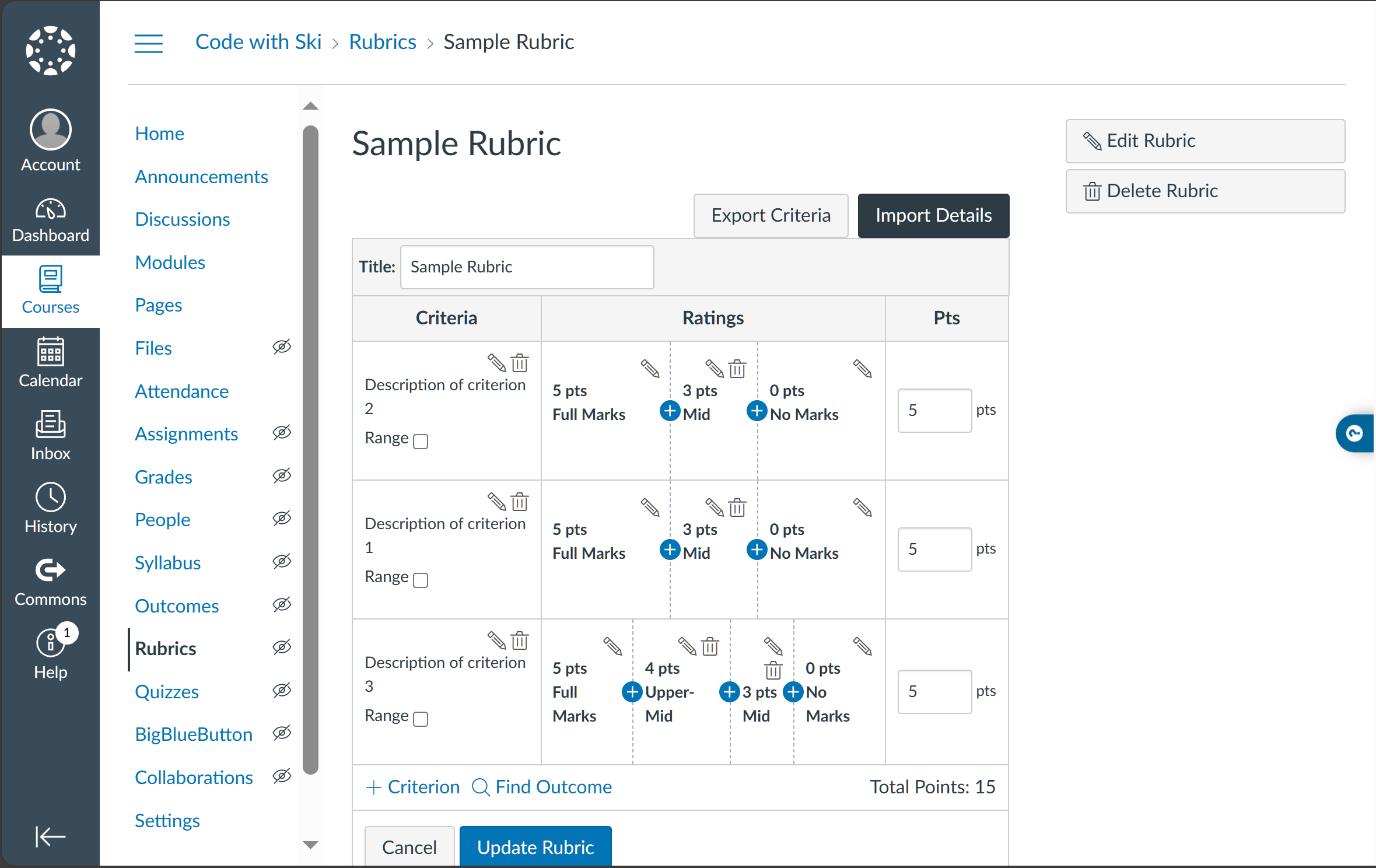Open History in global navigation
Image resolution: width=1376 pixels, height=868 pixels.
coord(51,509)
